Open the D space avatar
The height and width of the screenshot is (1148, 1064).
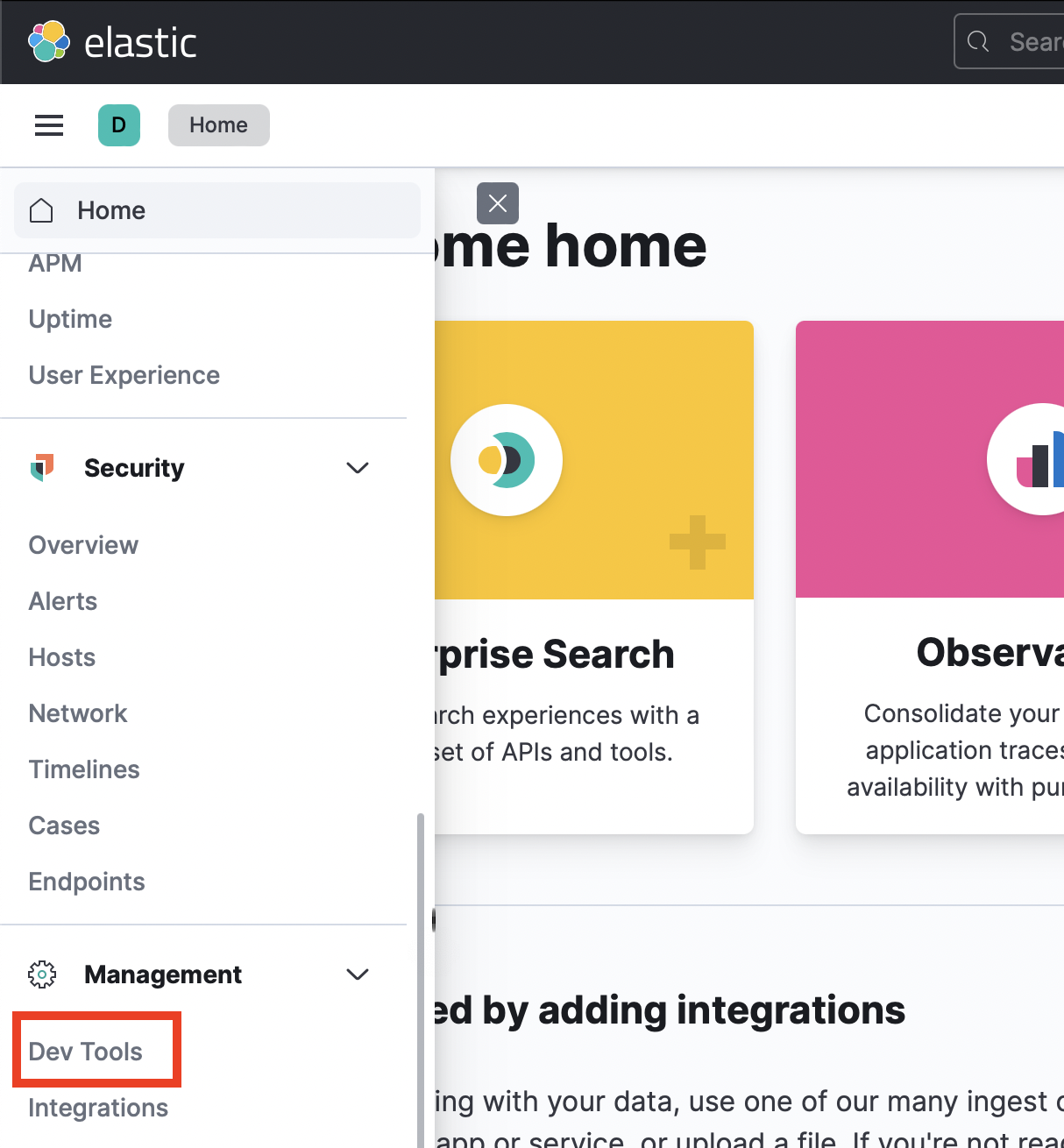point(119,125)
